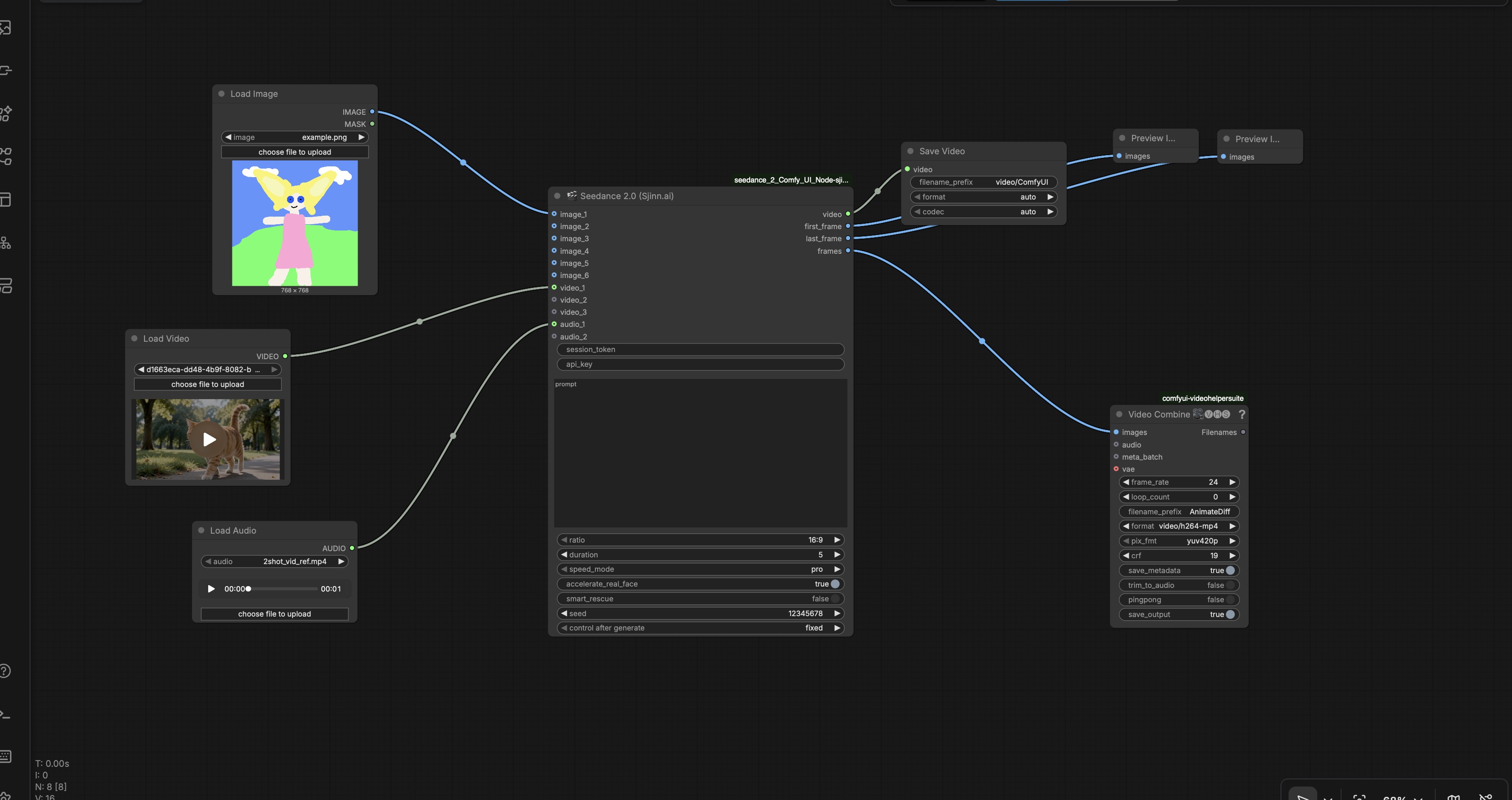Open the media assets sidebar icon

tap(5, 27)
